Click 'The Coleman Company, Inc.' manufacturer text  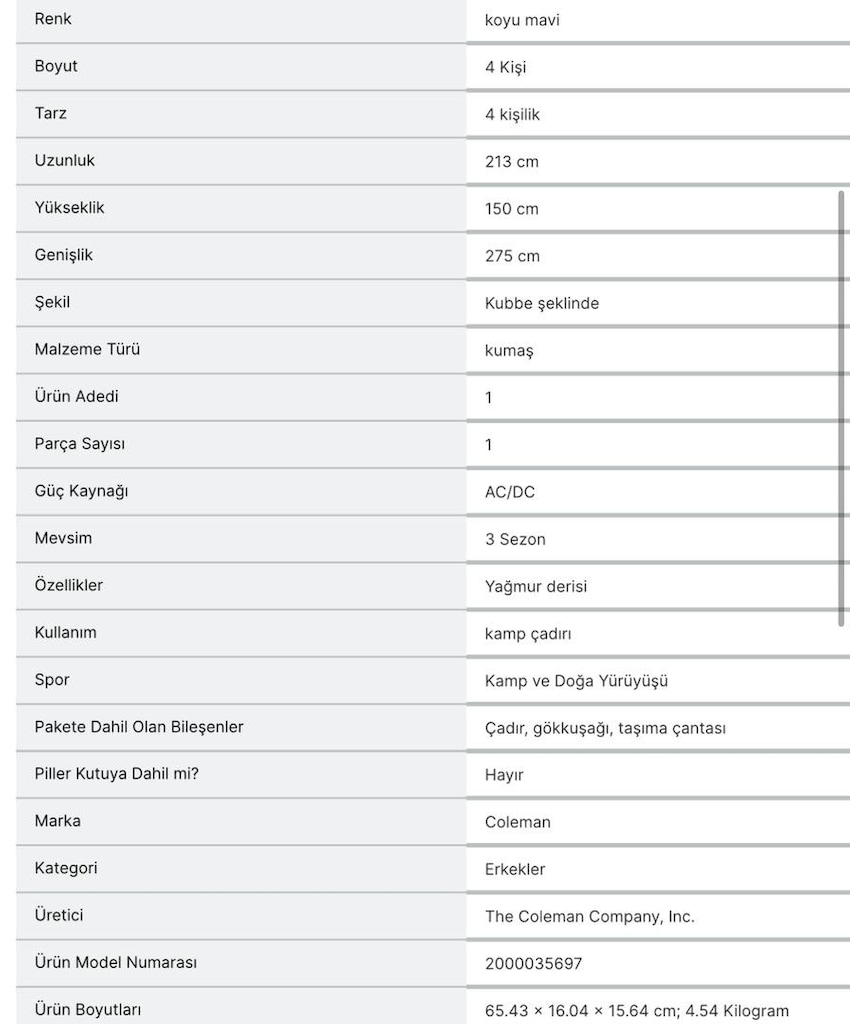(x=589, y=917)
